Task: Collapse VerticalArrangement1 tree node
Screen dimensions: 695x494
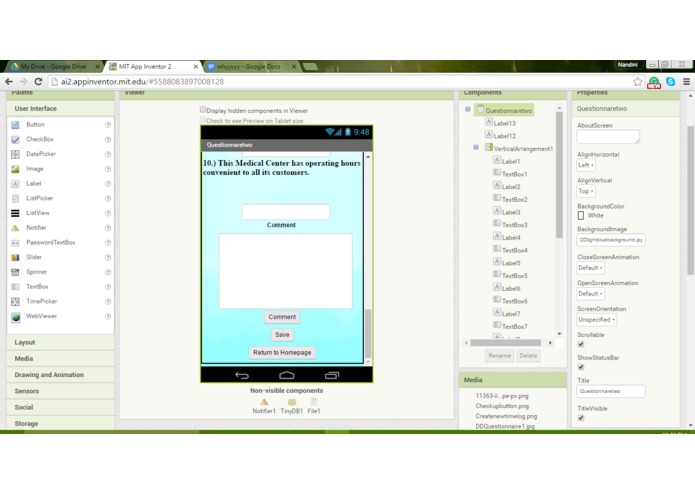Action: (x=476, y=147)
